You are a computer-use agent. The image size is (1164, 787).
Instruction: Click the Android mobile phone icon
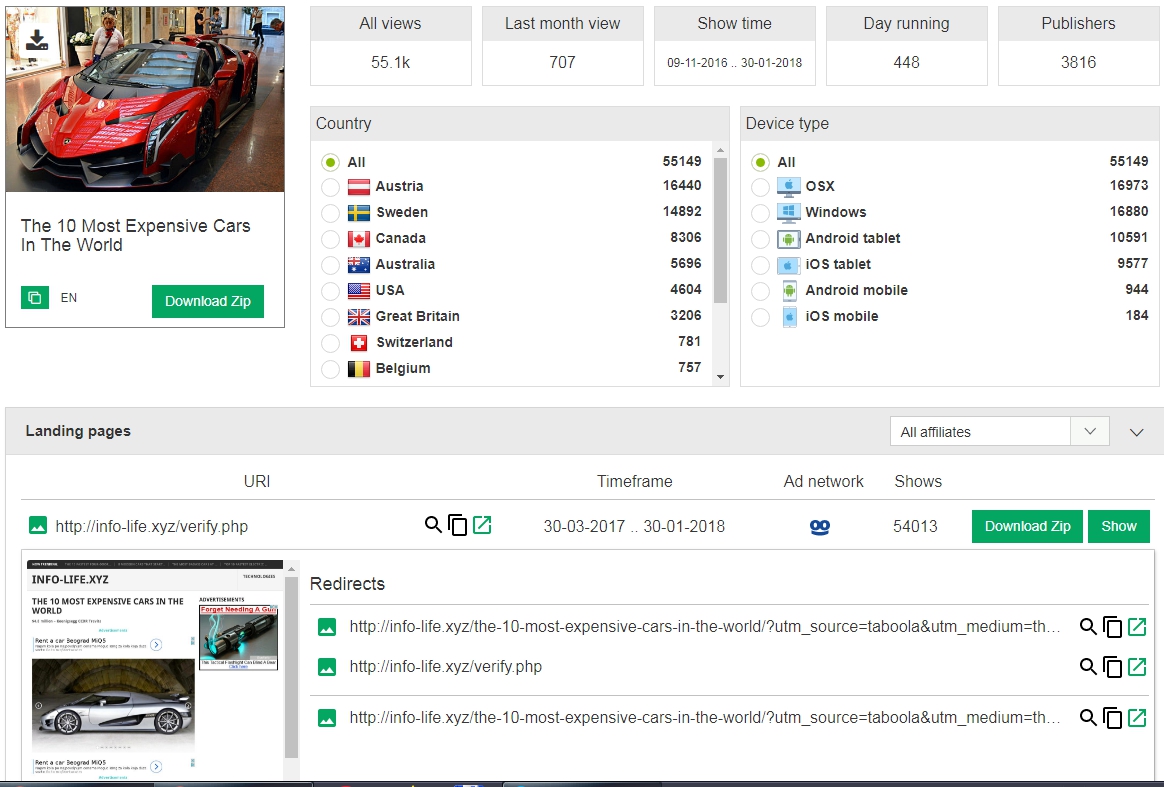click(x=789, y=291)
